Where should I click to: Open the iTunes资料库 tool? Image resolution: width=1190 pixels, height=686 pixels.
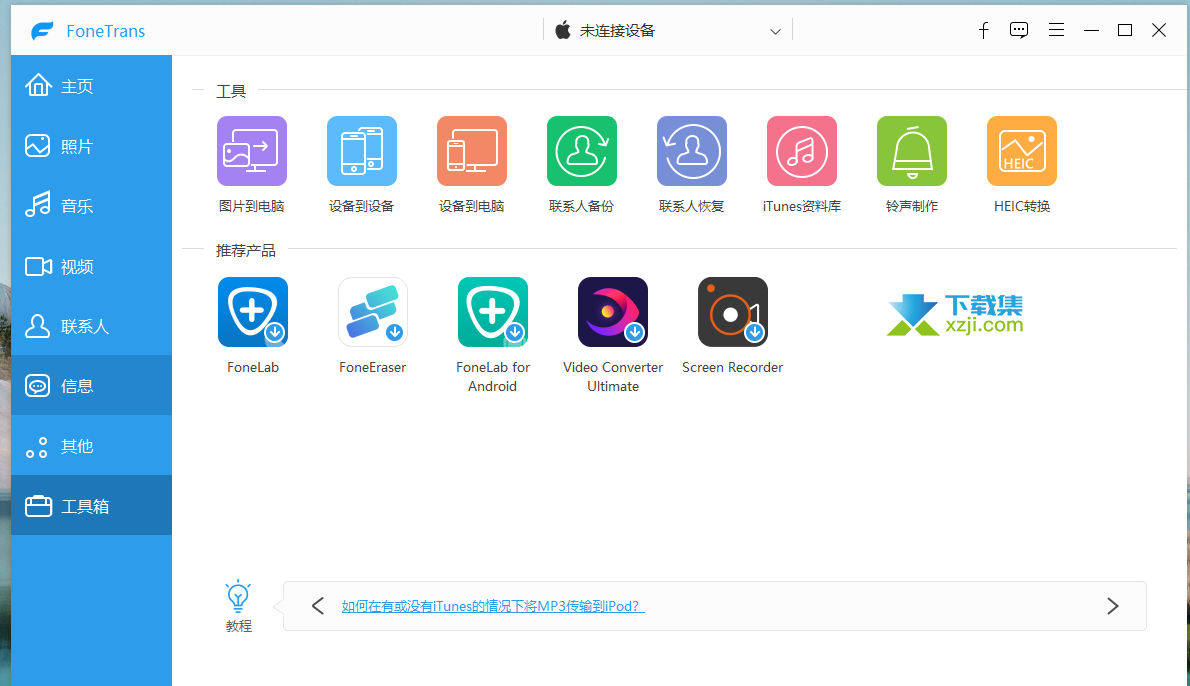click(802, 151)
